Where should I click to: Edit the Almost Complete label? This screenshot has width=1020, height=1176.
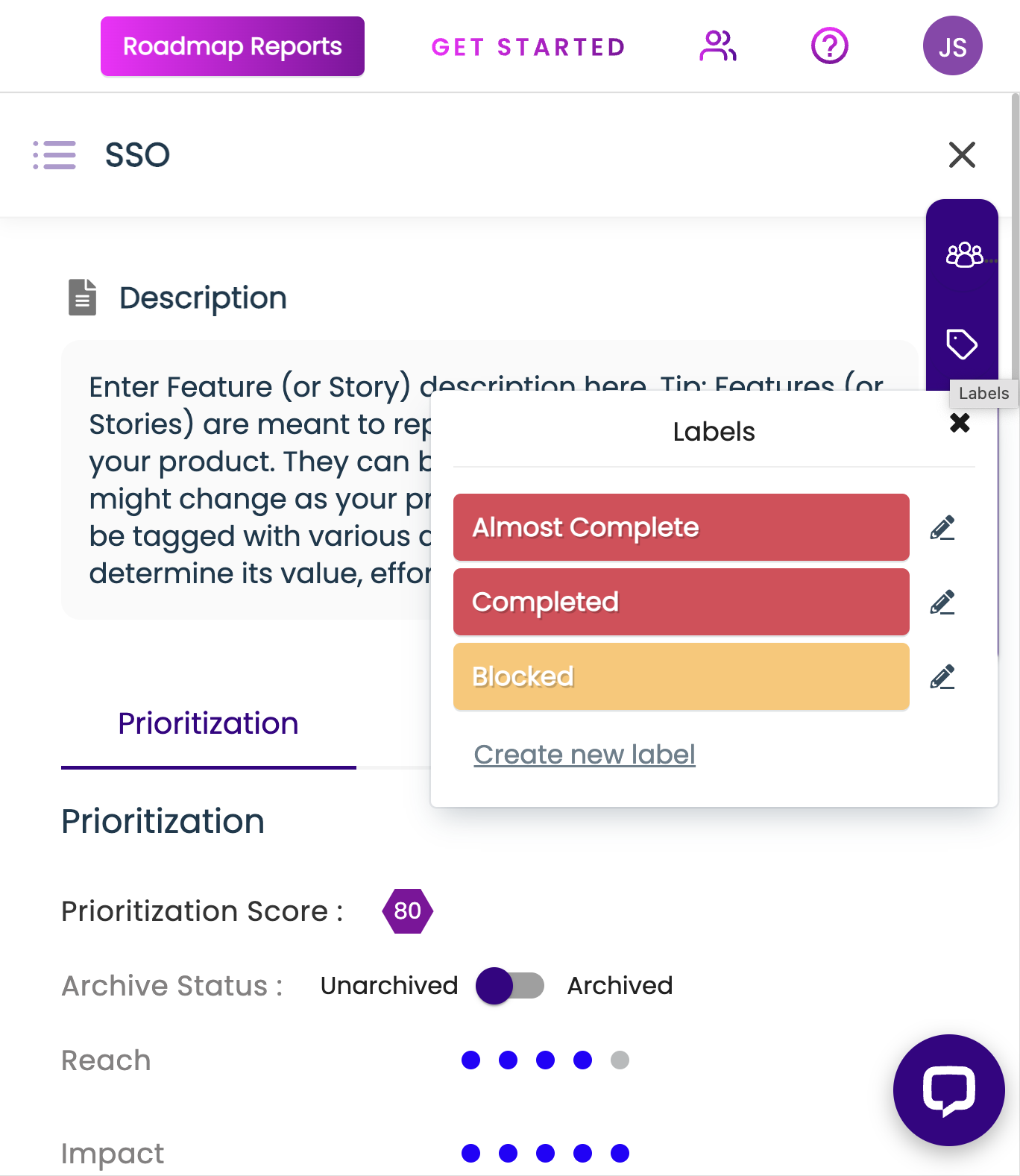(x=942, y=528)
